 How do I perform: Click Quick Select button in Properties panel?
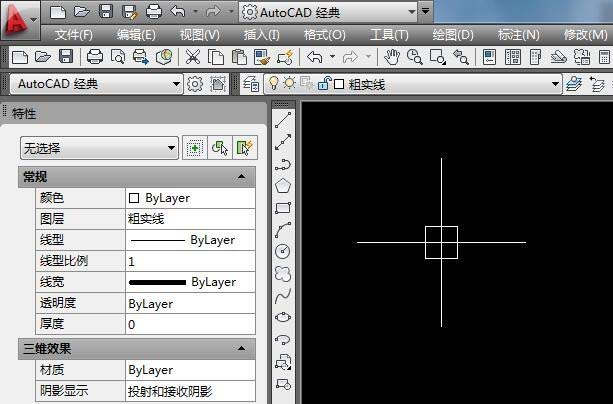(x=245, y=148)
